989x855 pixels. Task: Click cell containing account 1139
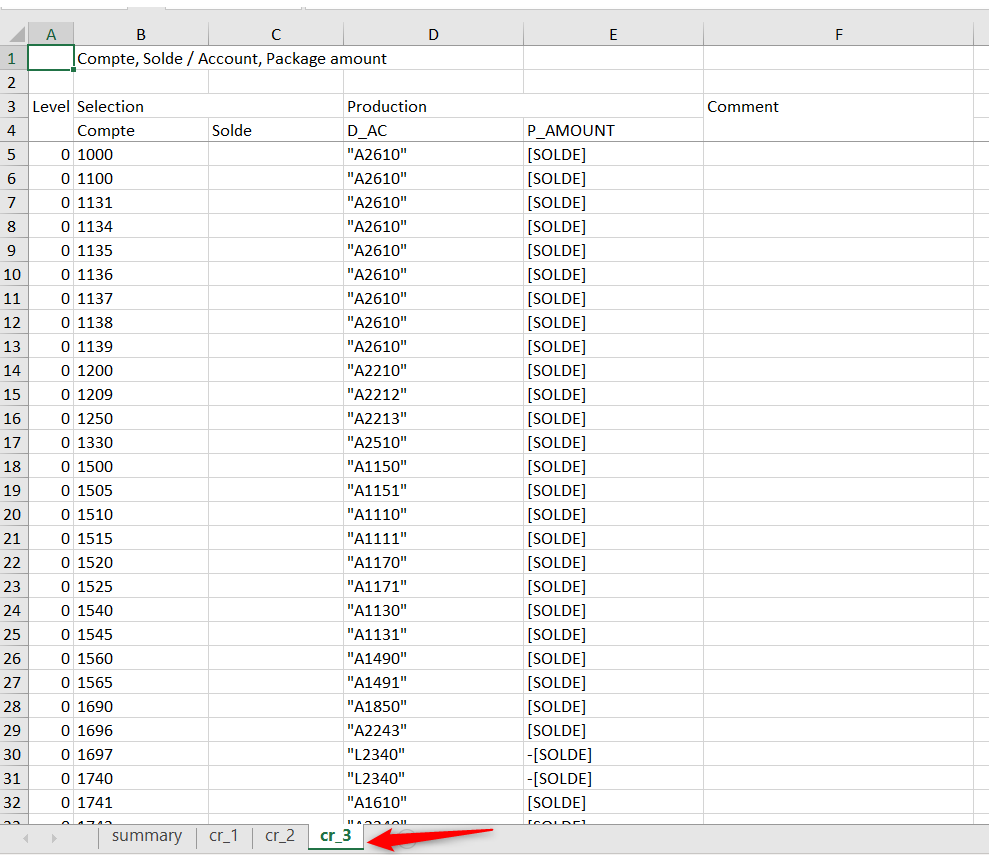(141, 346)
